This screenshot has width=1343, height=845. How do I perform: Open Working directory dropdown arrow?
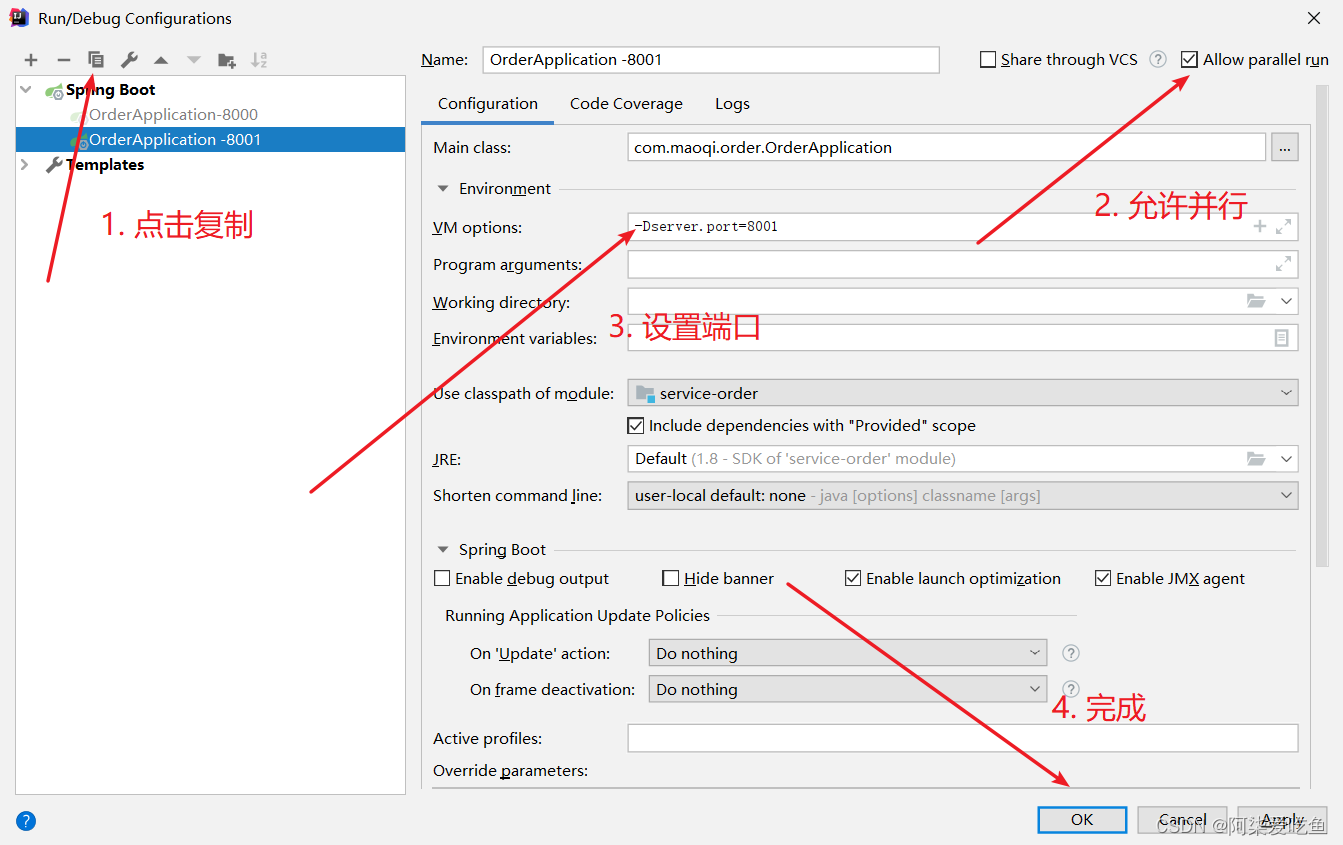1286,301
